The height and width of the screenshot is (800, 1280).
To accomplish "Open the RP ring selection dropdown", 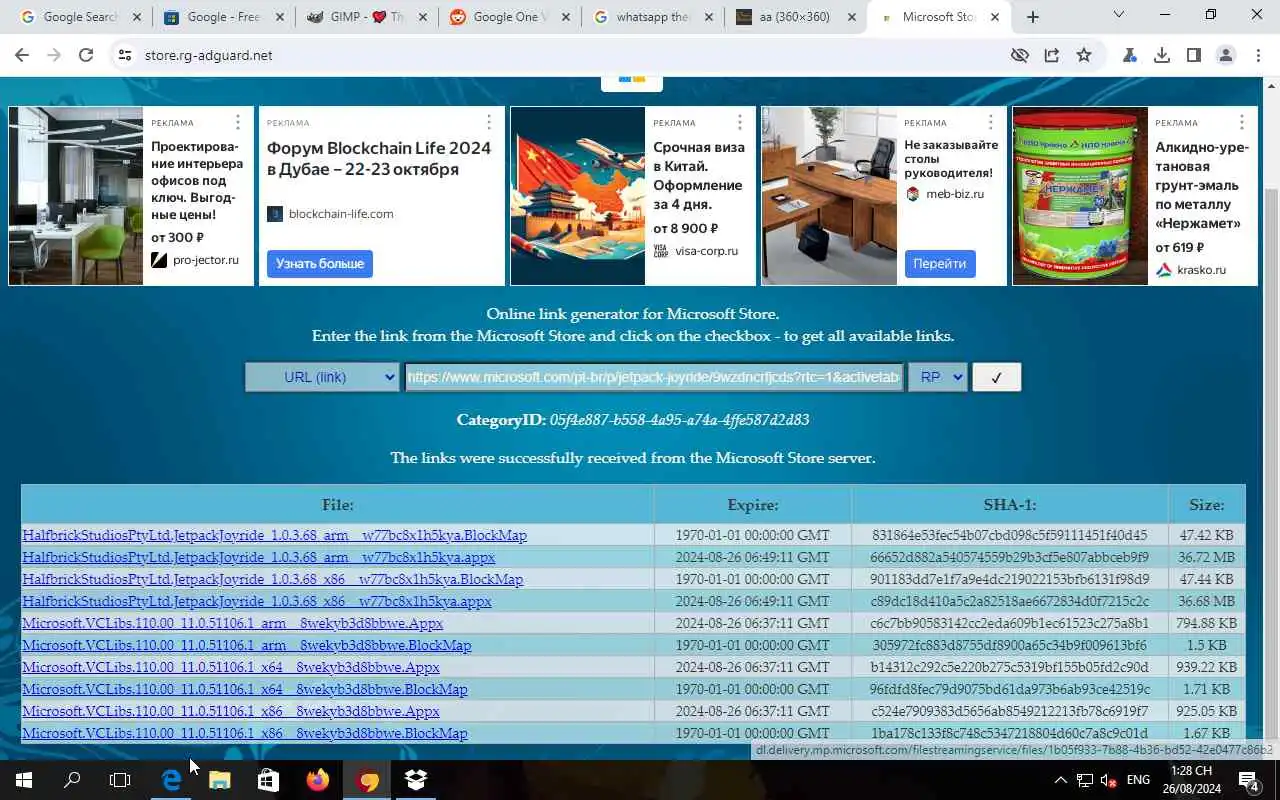I will pos(938,377).
